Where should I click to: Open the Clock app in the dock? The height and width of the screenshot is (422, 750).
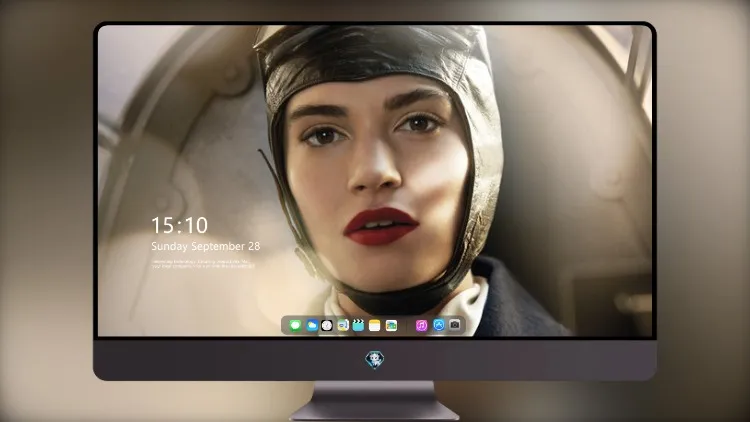tap(327, 325)
